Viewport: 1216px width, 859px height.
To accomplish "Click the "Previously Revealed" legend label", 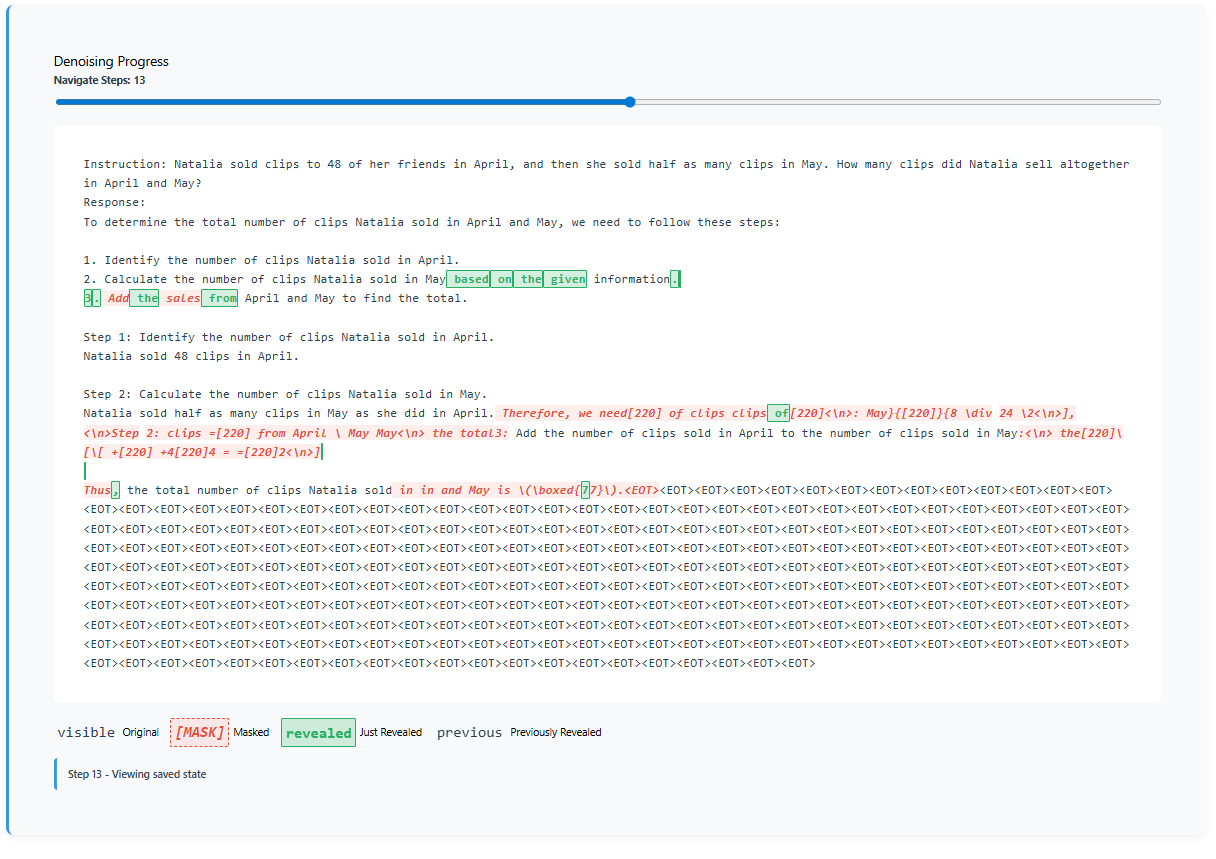I will click(556, 732).
